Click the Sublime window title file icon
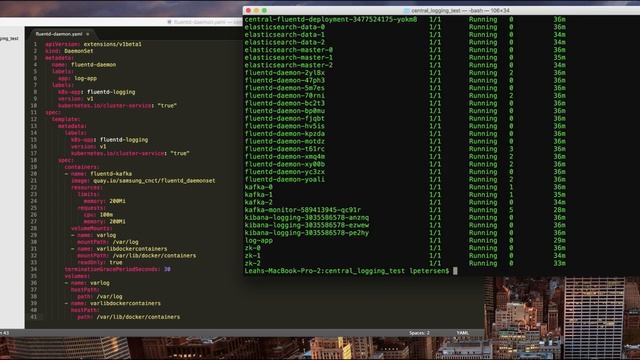 tap(169, 22)
